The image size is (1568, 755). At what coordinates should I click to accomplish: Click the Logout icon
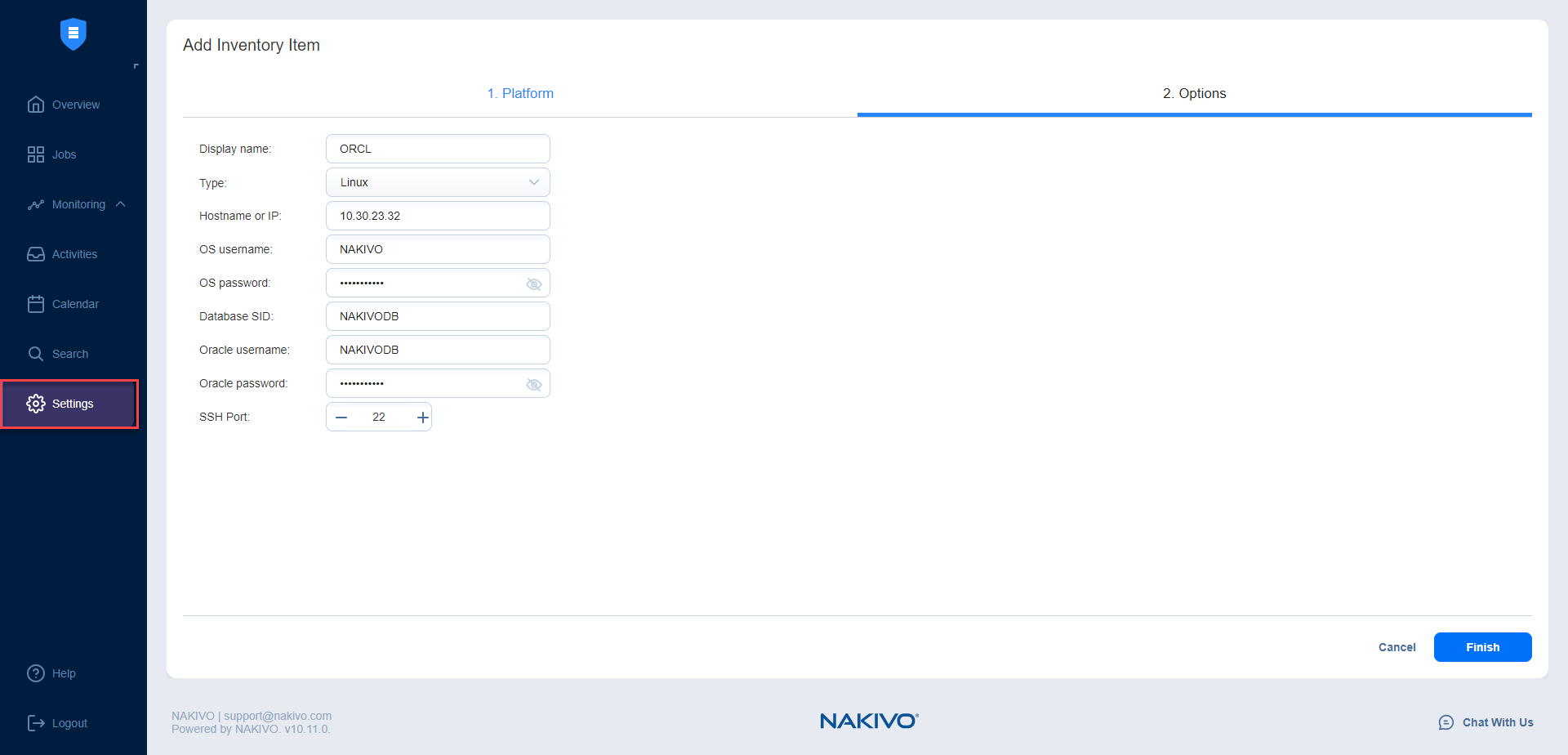tap(36, 723)
